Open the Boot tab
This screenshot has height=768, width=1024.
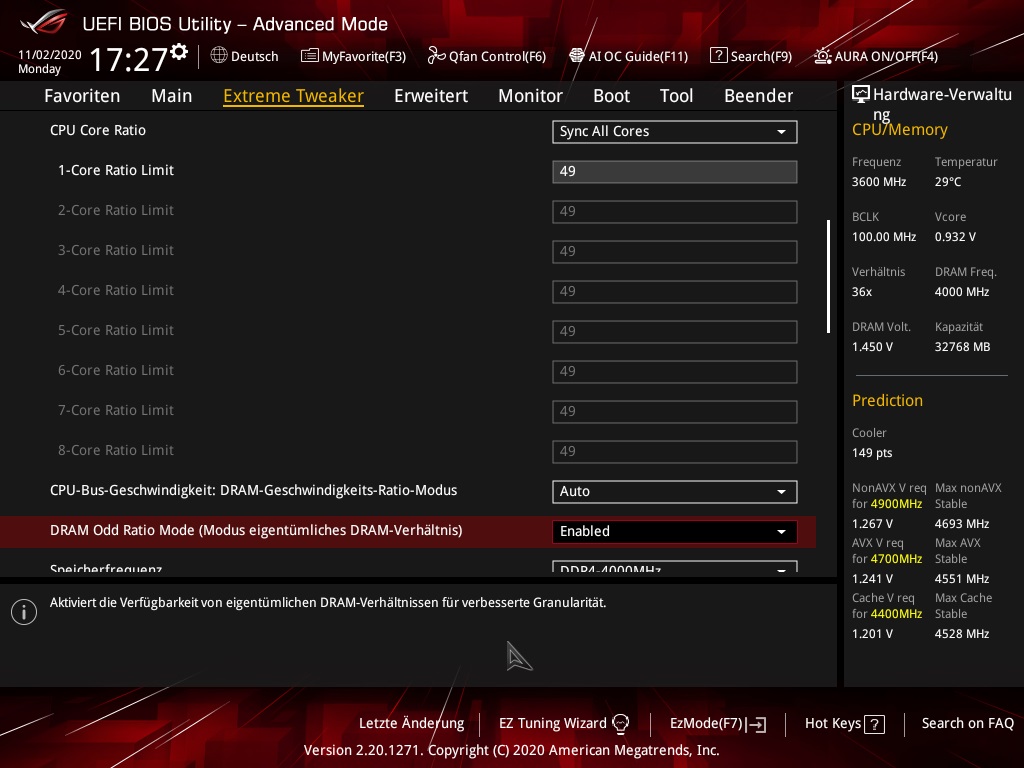pos(611,96)
